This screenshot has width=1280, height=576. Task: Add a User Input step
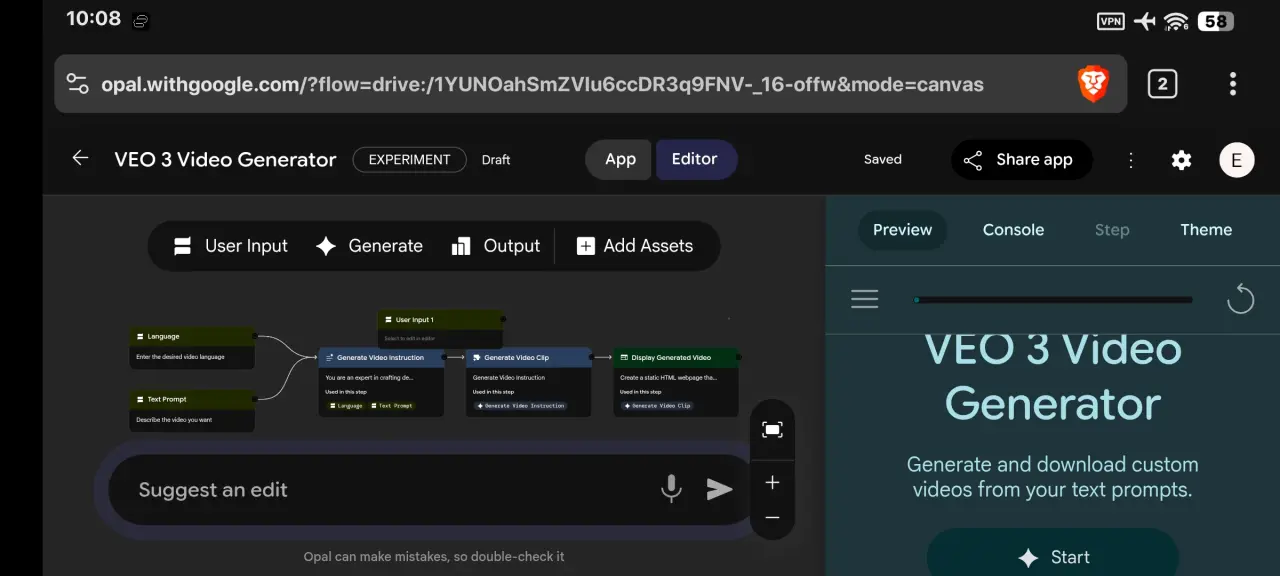click(230, 246)
